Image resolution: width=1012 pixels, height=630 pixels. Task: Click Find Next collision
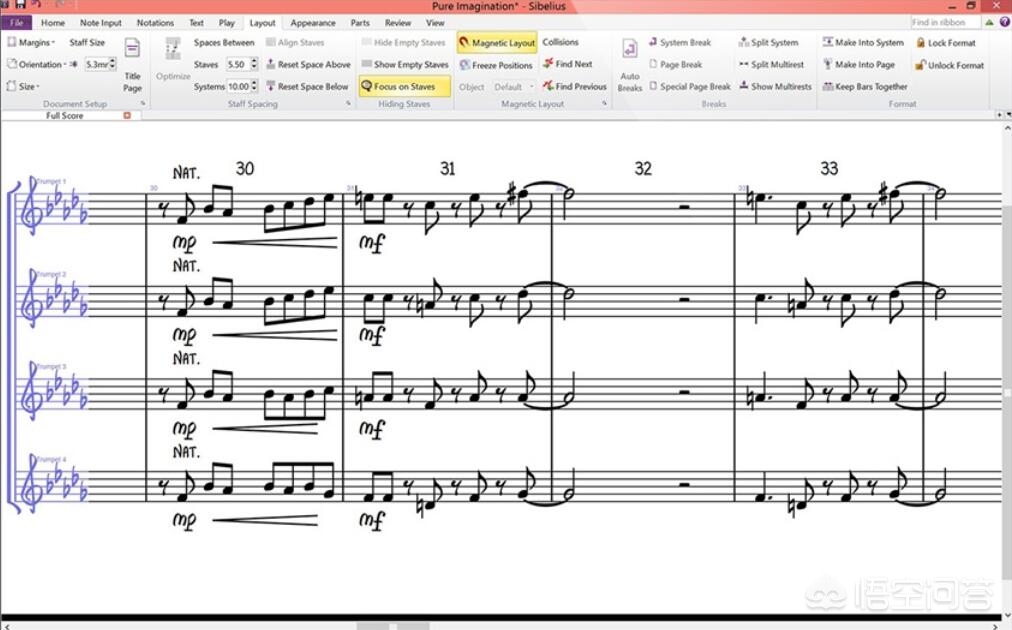point(567,64)
